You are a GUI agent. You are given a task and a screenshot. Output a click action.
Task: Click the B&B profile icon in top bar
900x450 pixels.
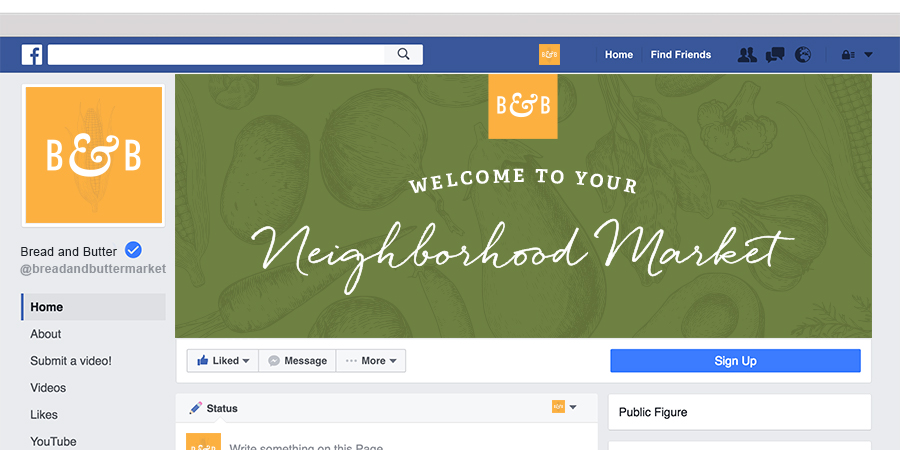pyautogui.click(x=549, y=55)
